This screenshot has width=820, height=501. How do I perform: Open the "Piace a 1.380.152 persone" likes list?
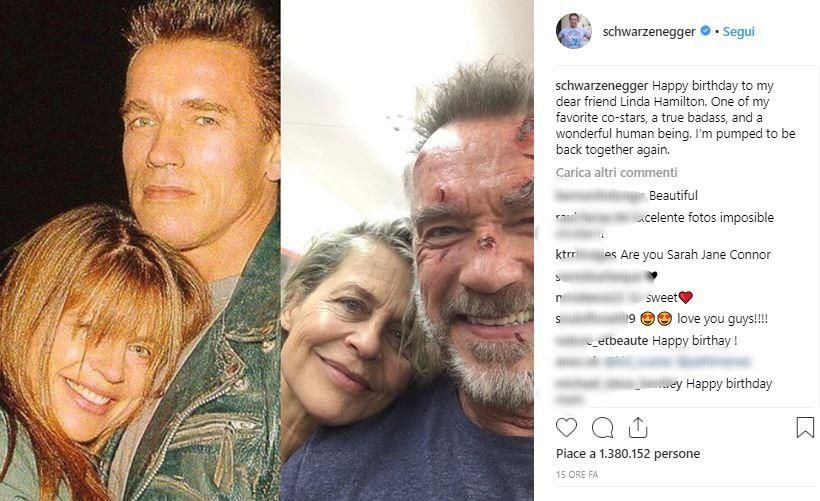point(628,454)
